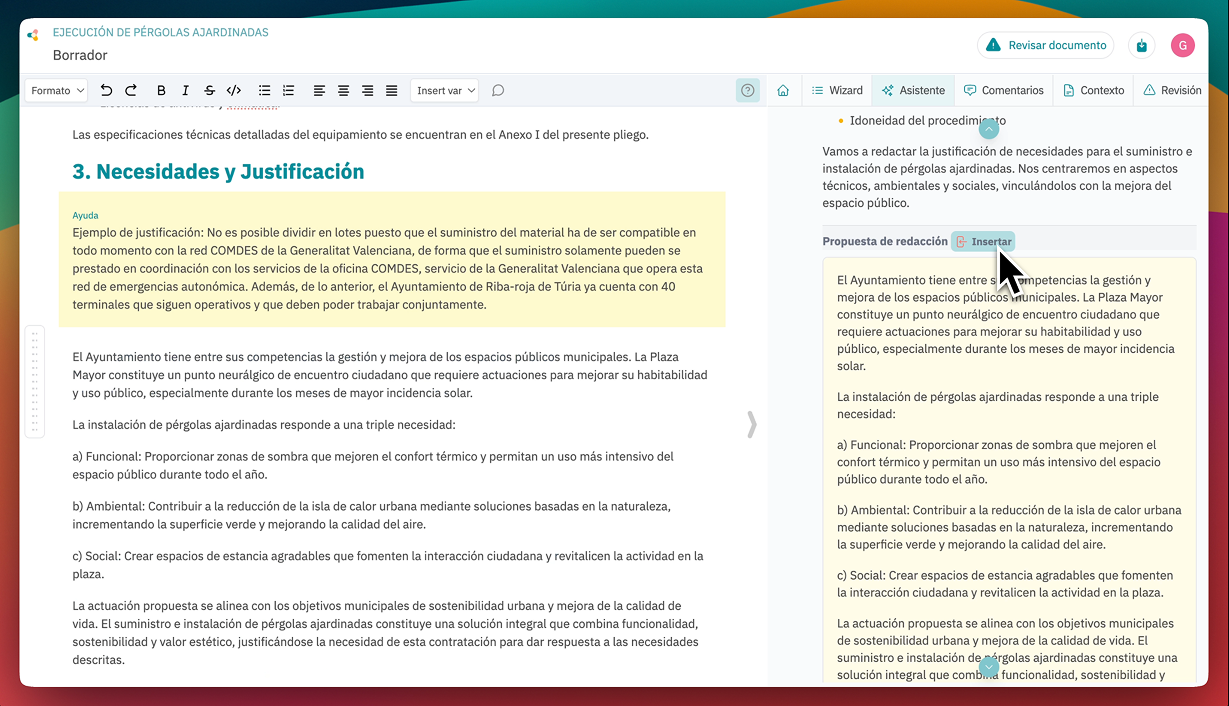The height and width of the screenshot is (706, 1229).
Task: Click paragraph starting b) Ambiental in document
Action: 371,515
